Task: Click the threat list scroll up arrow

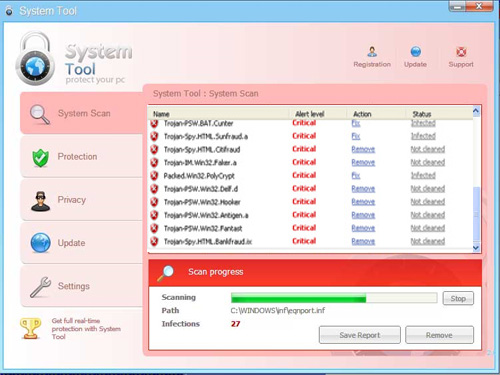Action: click(476, 111)
